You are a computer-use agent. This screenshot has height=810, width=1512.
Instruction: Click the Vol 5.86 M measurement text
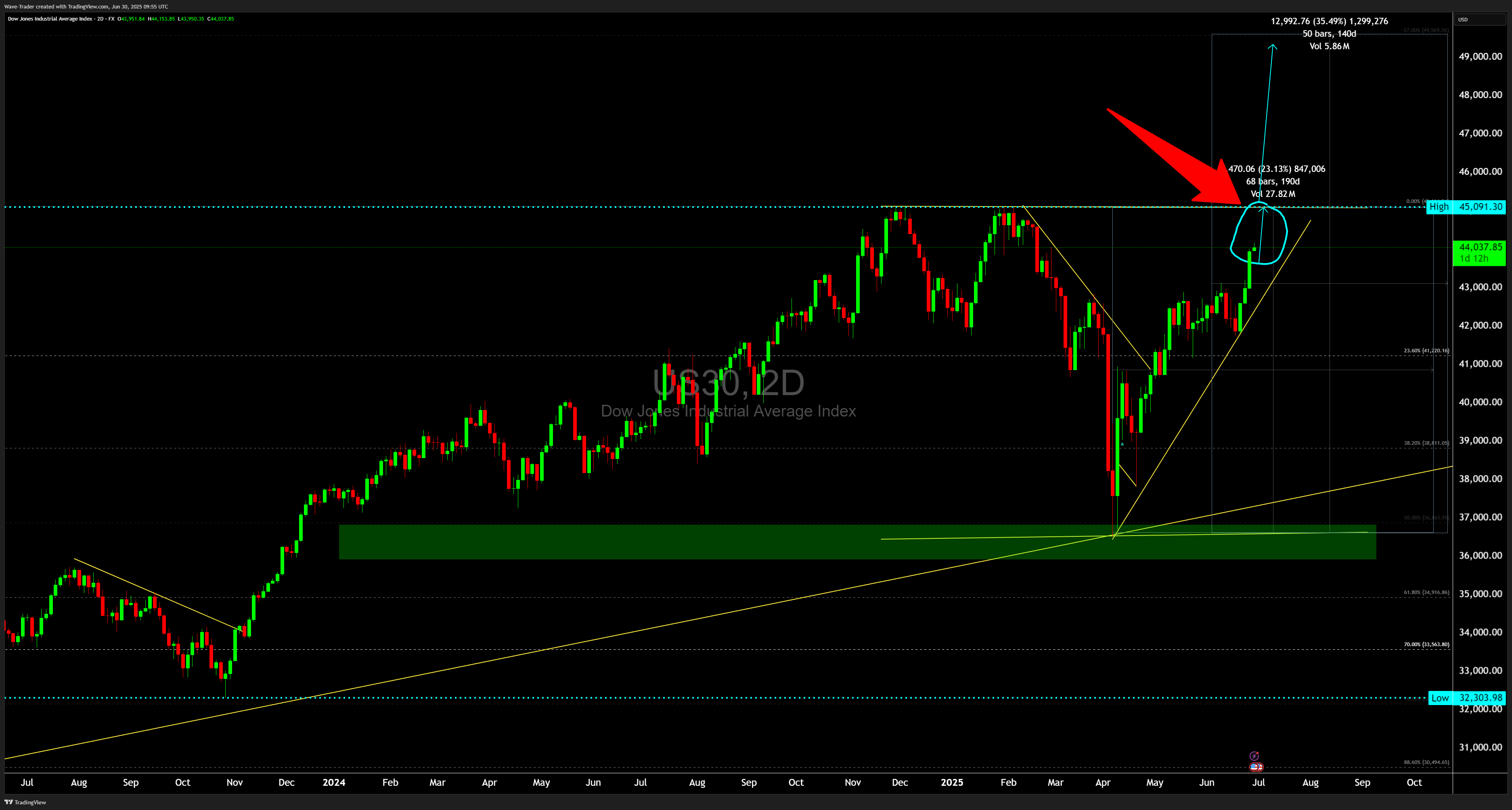pos(1330,46)
